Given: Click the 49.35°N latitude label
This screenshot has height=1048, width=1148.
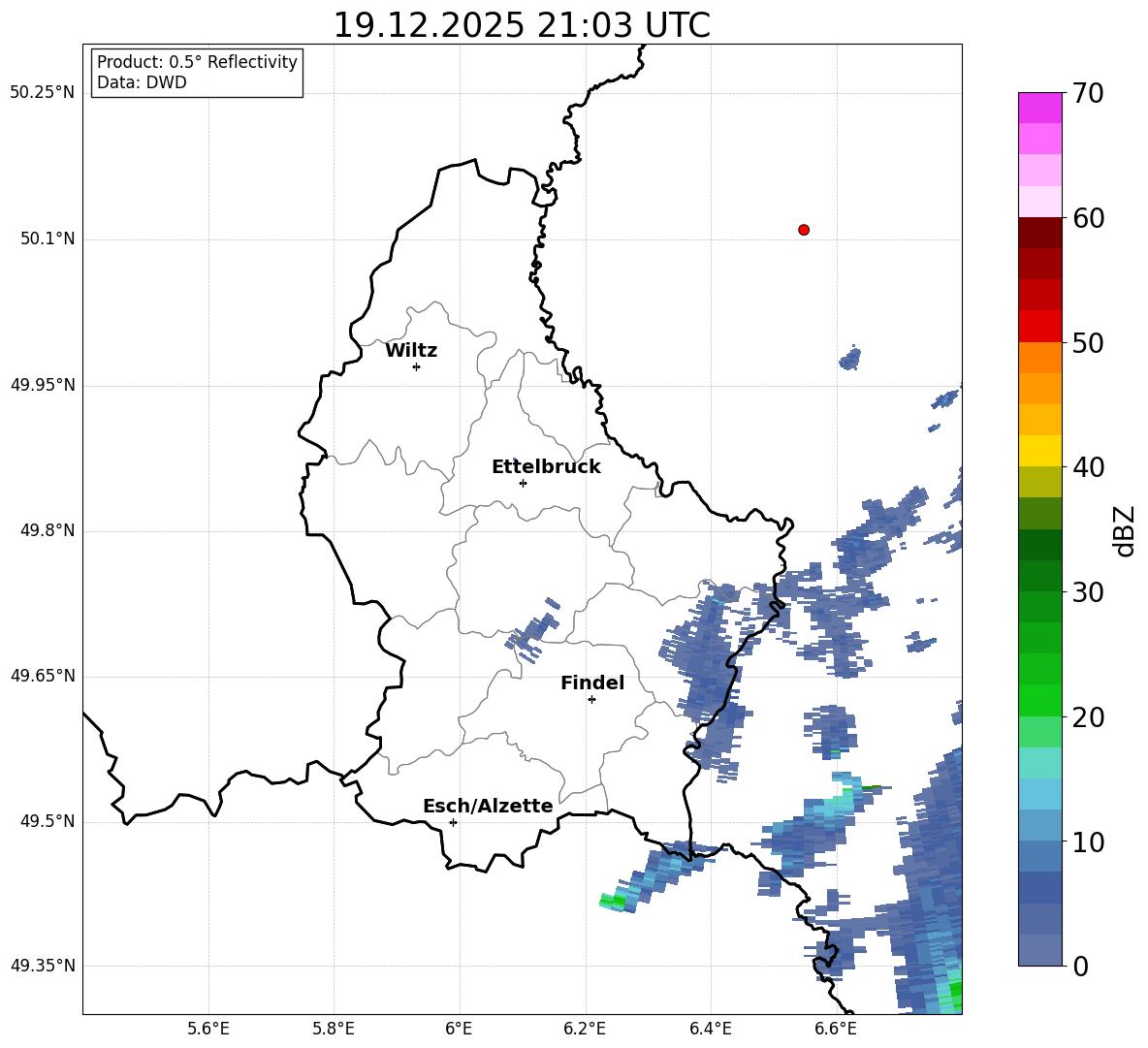Looking at the screenshot, I should 42,966.
